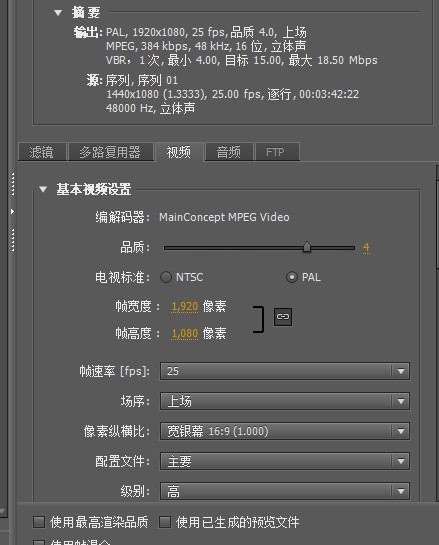The height and width of the screenshot is (545, 439).
Task: Switch to the 滤镜 tab
Action: [42, 152]
